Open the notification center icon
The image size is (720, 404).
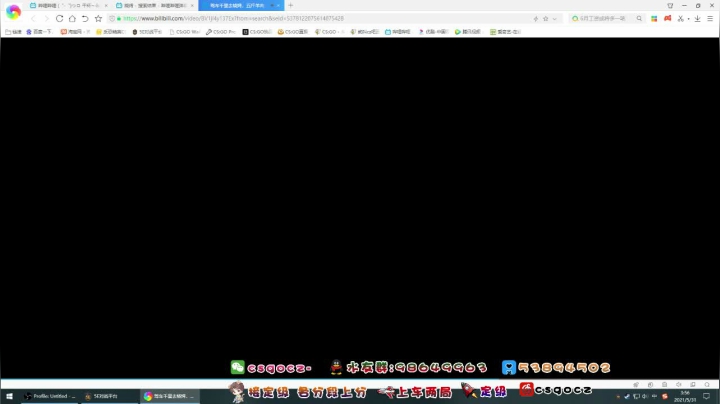707,396
